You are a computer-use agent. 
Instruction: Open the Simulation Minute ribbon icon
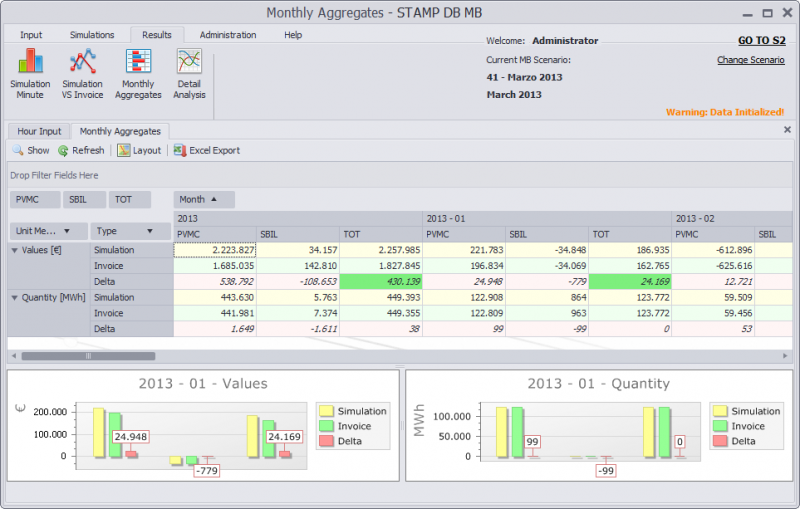[x=30, y=69]
